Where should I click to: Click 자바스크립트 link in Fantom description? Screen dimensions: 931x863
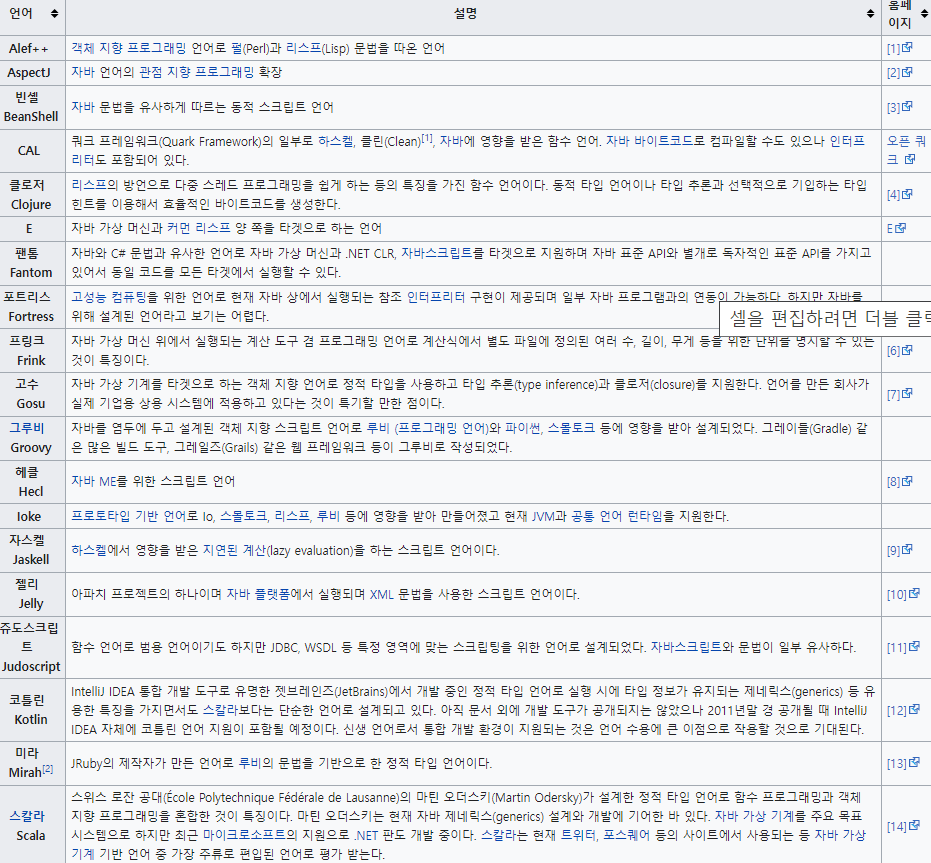[436, 253]
